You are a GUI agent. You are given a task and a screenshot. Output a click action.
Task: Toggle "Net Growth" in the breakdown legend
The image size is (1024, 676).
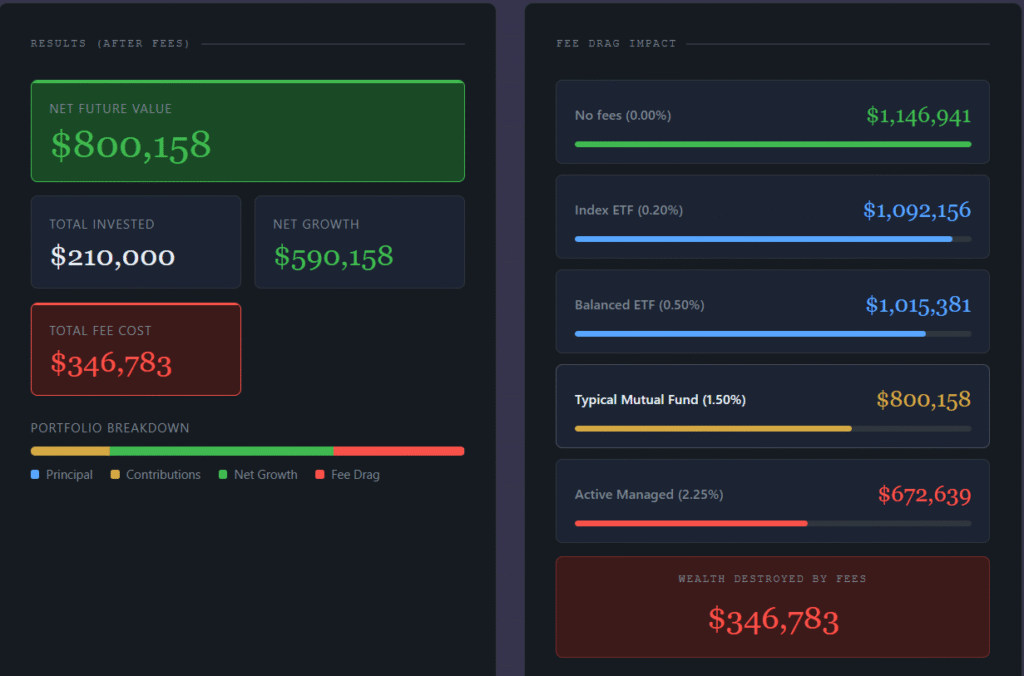click(257, 474)
